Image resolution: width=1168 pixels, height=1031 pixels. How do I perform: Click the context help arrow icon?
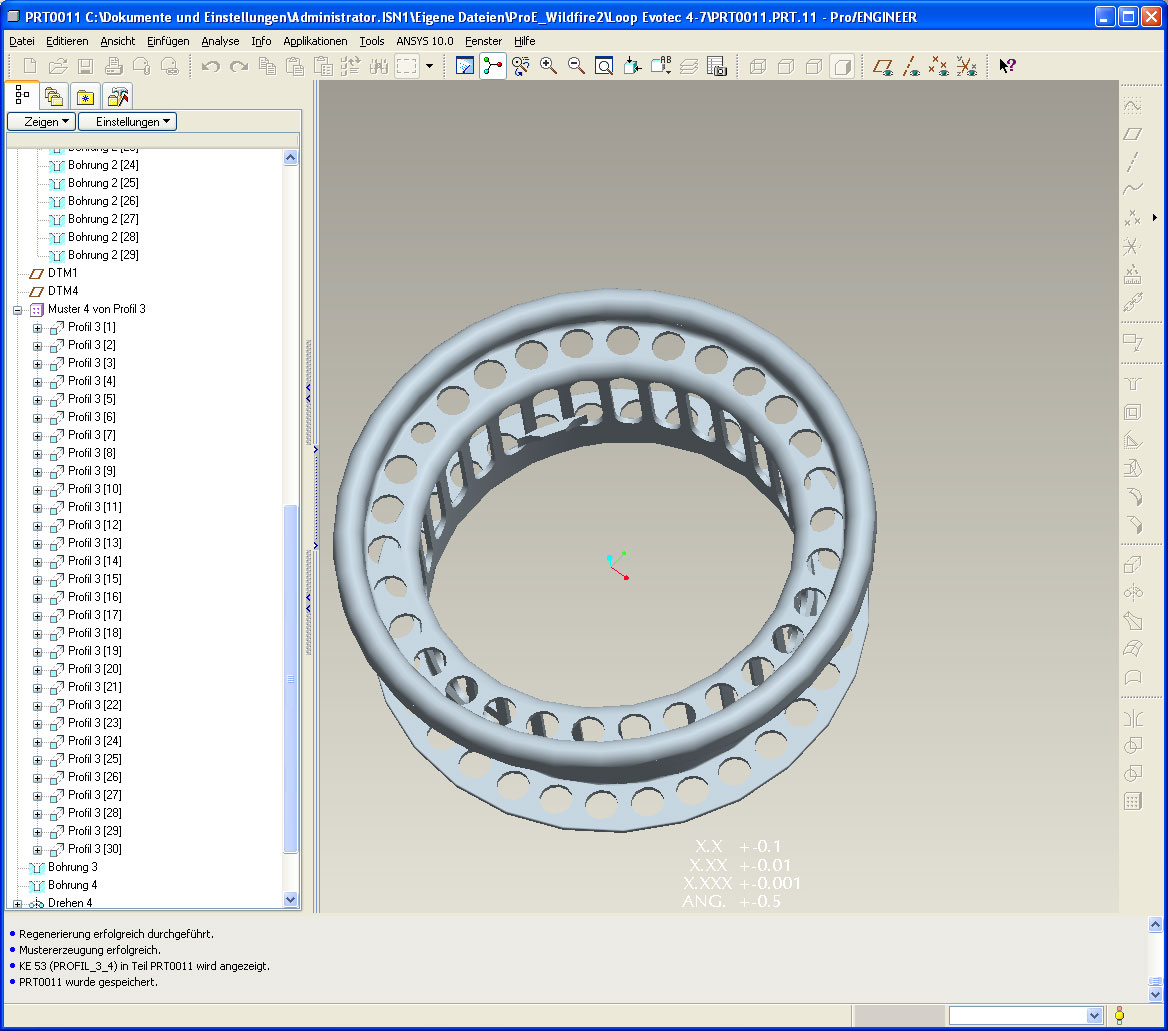pos(1007,66)
